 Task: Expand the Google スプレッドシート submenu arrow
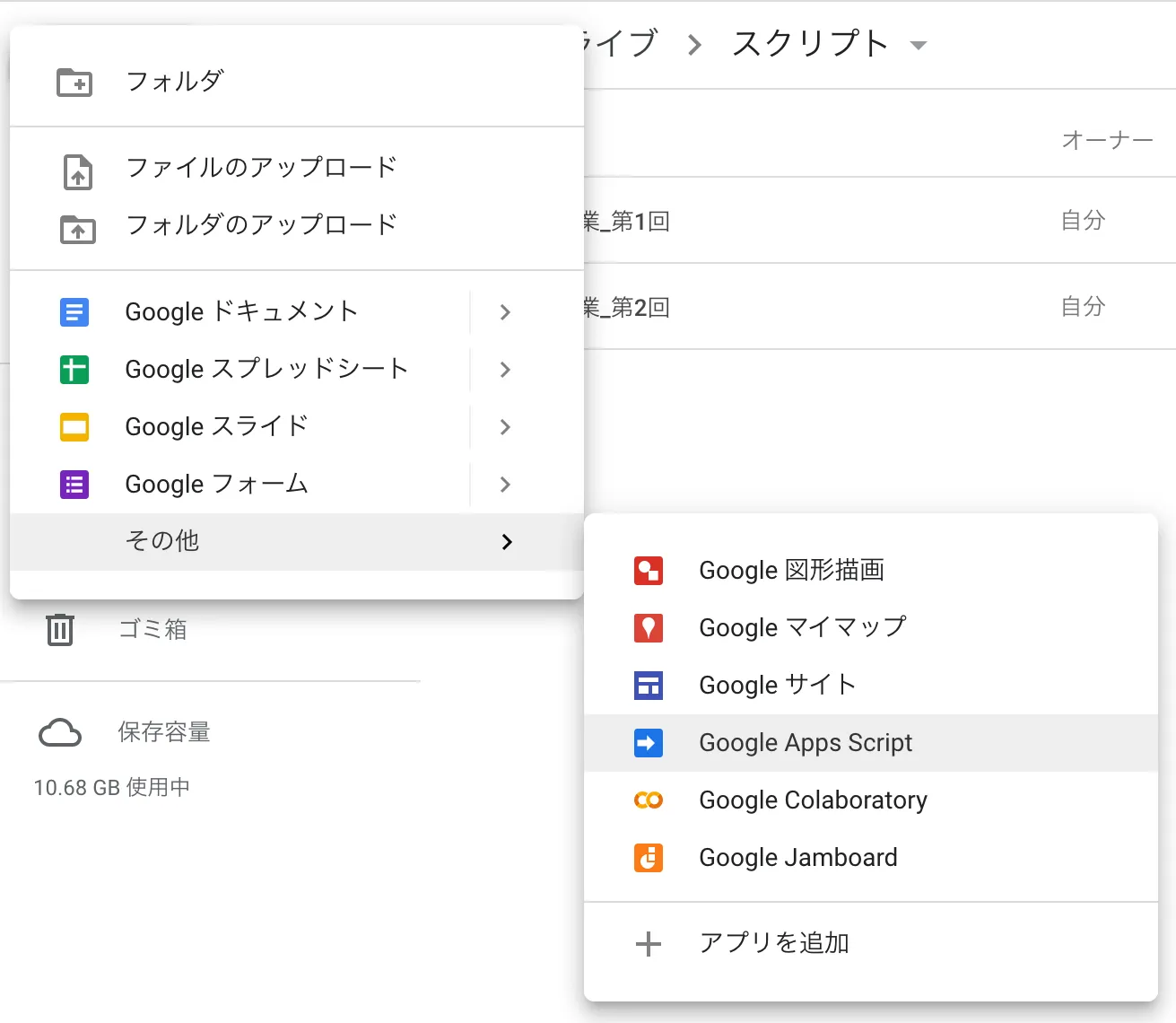(505, 370)
